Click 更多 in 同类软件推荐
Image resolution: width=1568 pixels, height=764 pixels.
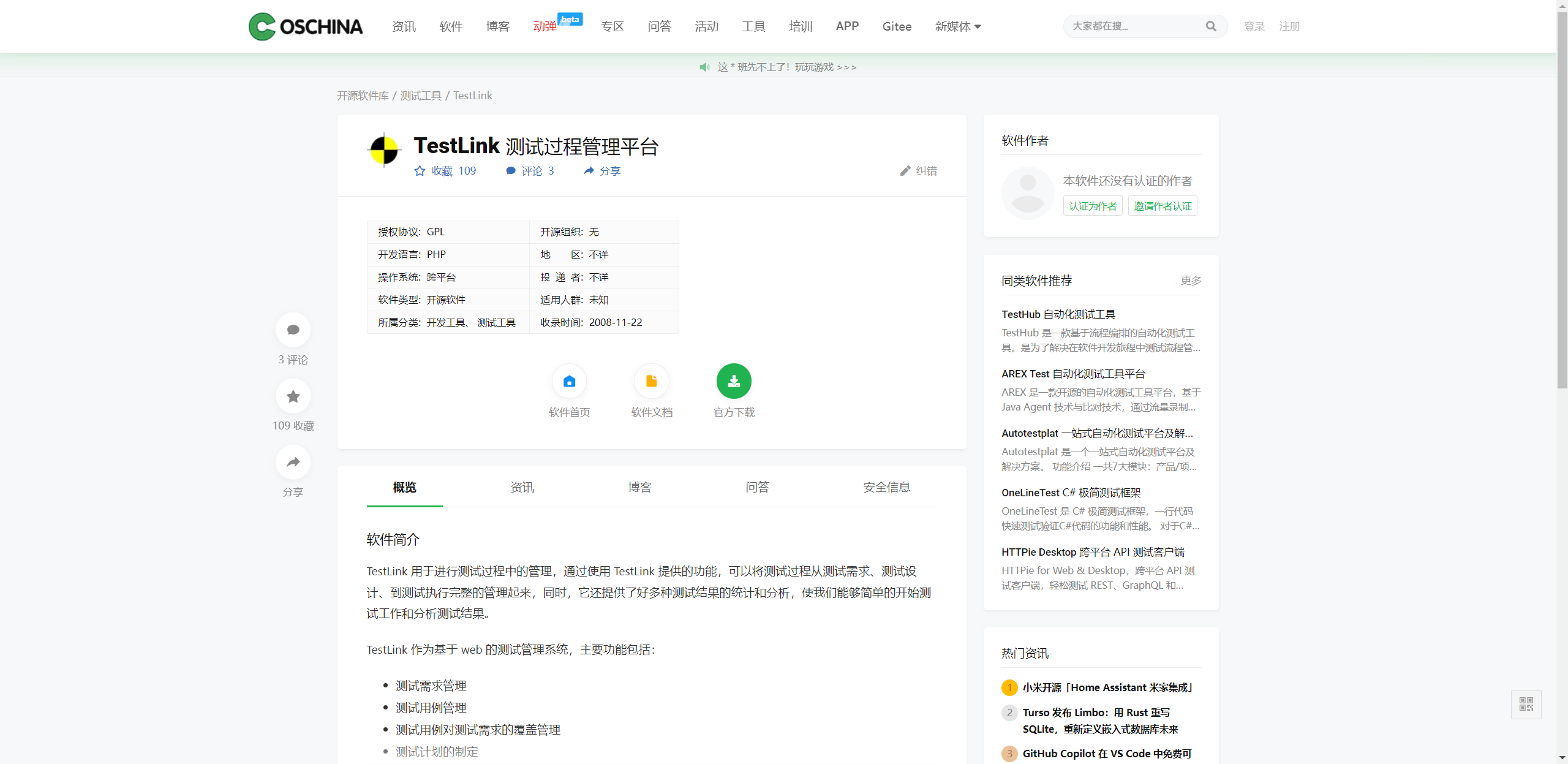(x=1191, y=281)
